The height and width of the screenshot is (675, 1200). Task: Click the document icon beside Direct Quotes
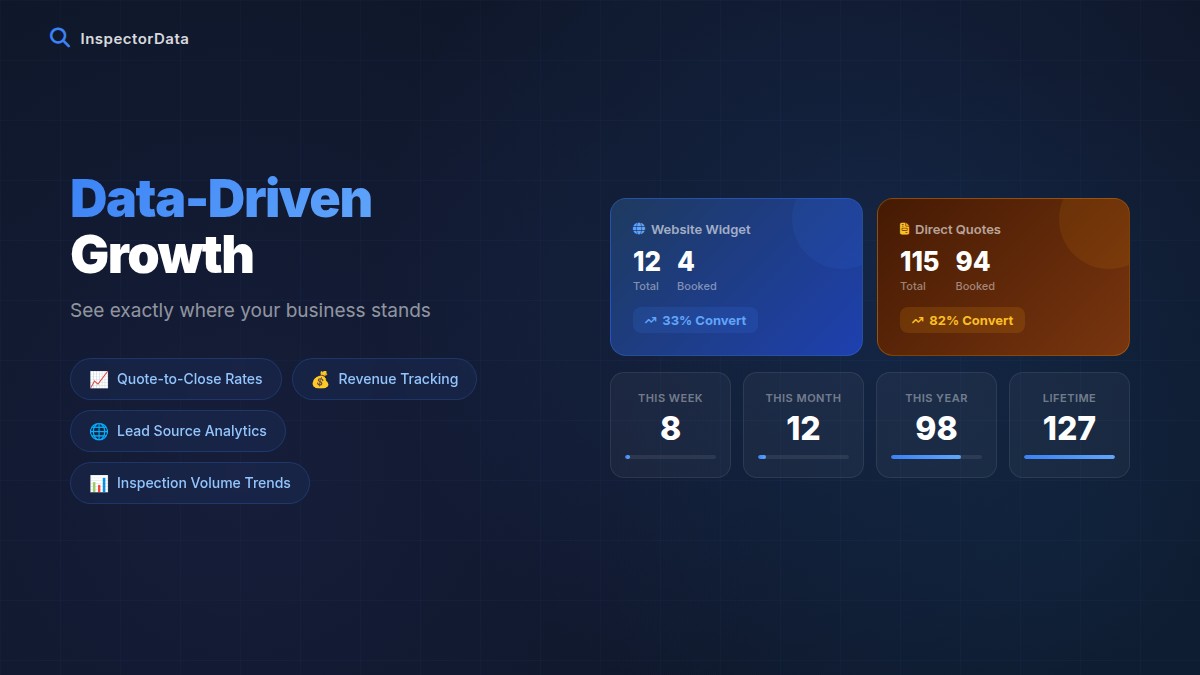(905, 229)
